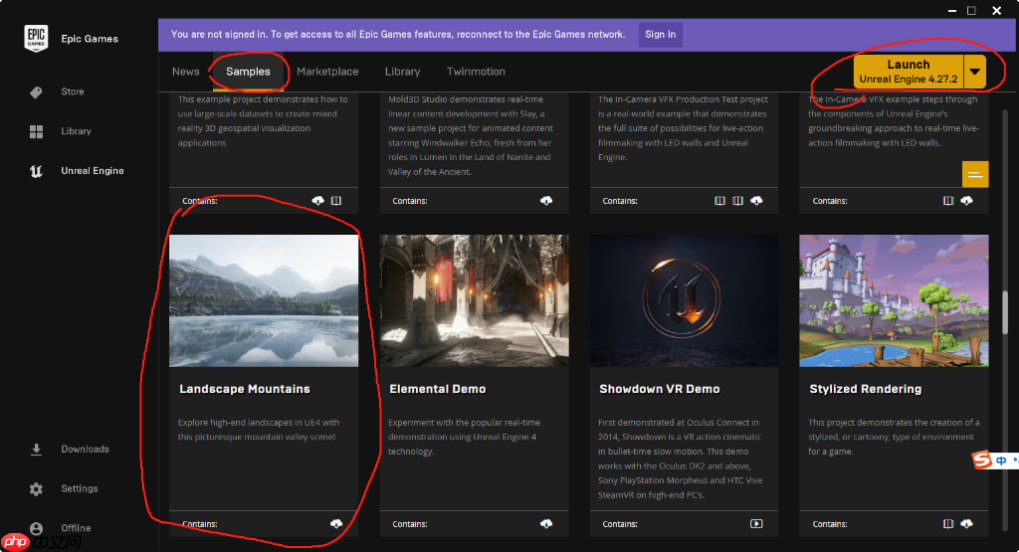Switch to the Marketplace tab
Image resolution: width=1019 pixels, height=552 pixels.
(x=327, y=72)
